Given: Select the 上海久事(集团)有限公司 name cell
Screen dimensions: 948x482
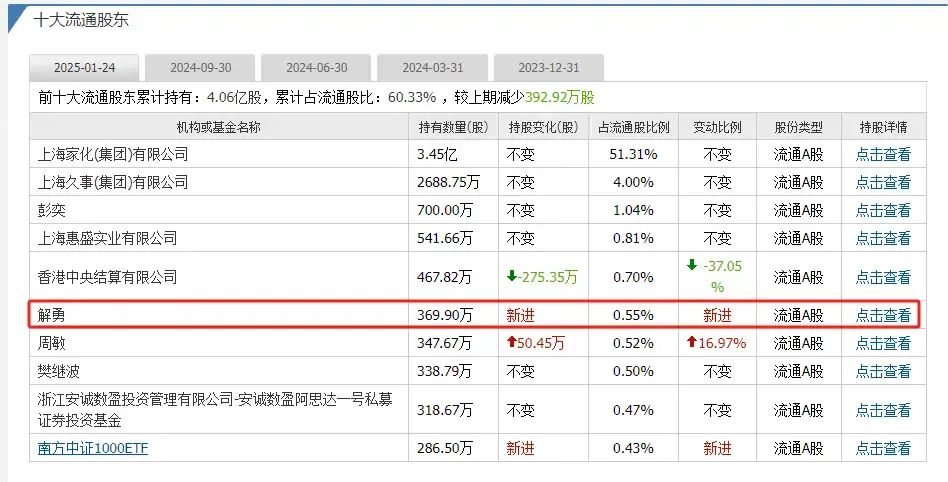Looking at the screenshot, I should tap(219, 182).
